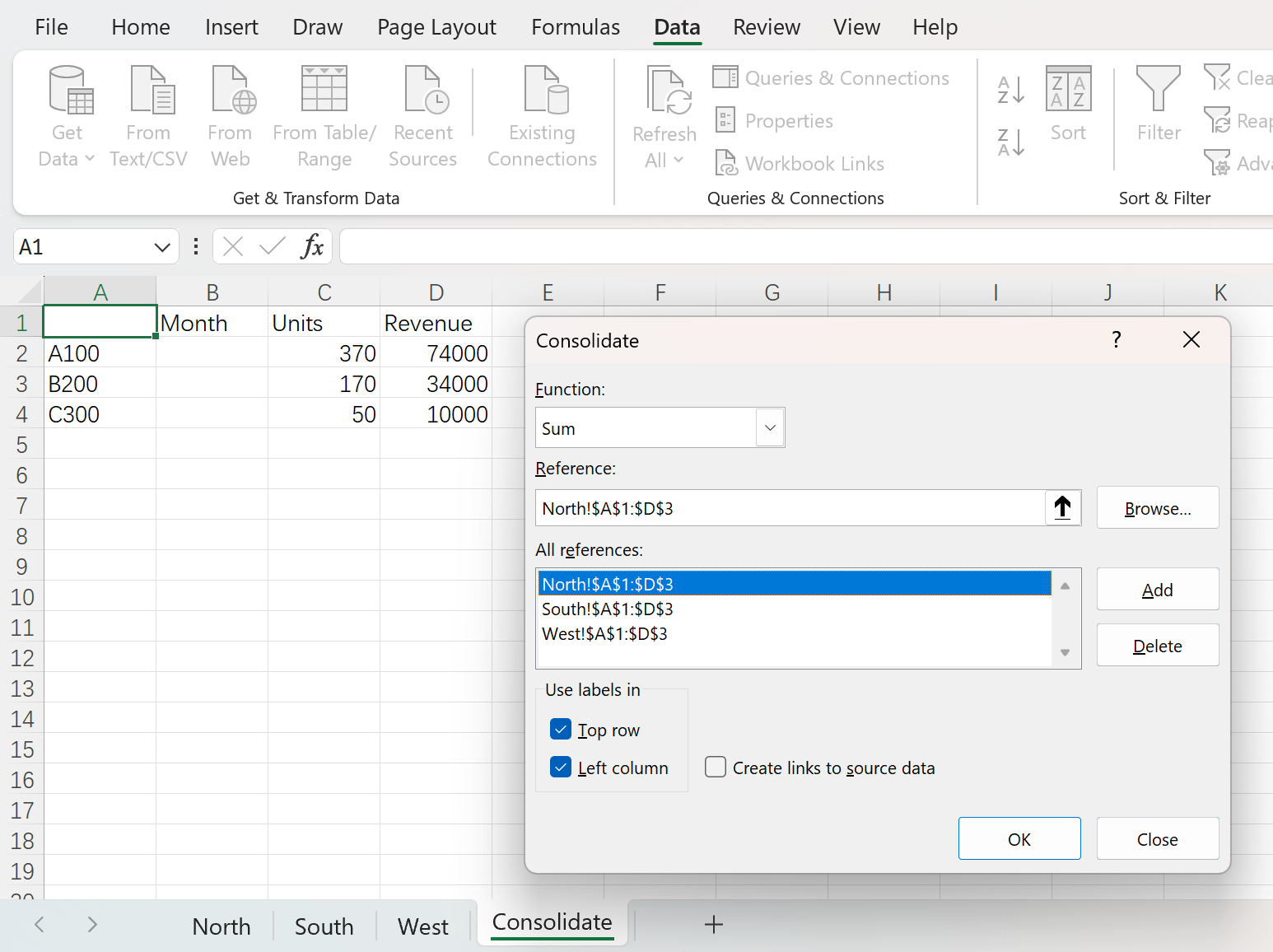This screenshot has height=952, width=1273.
Task: Open the Function dropdown showing Sum
Action: point(770,427)
